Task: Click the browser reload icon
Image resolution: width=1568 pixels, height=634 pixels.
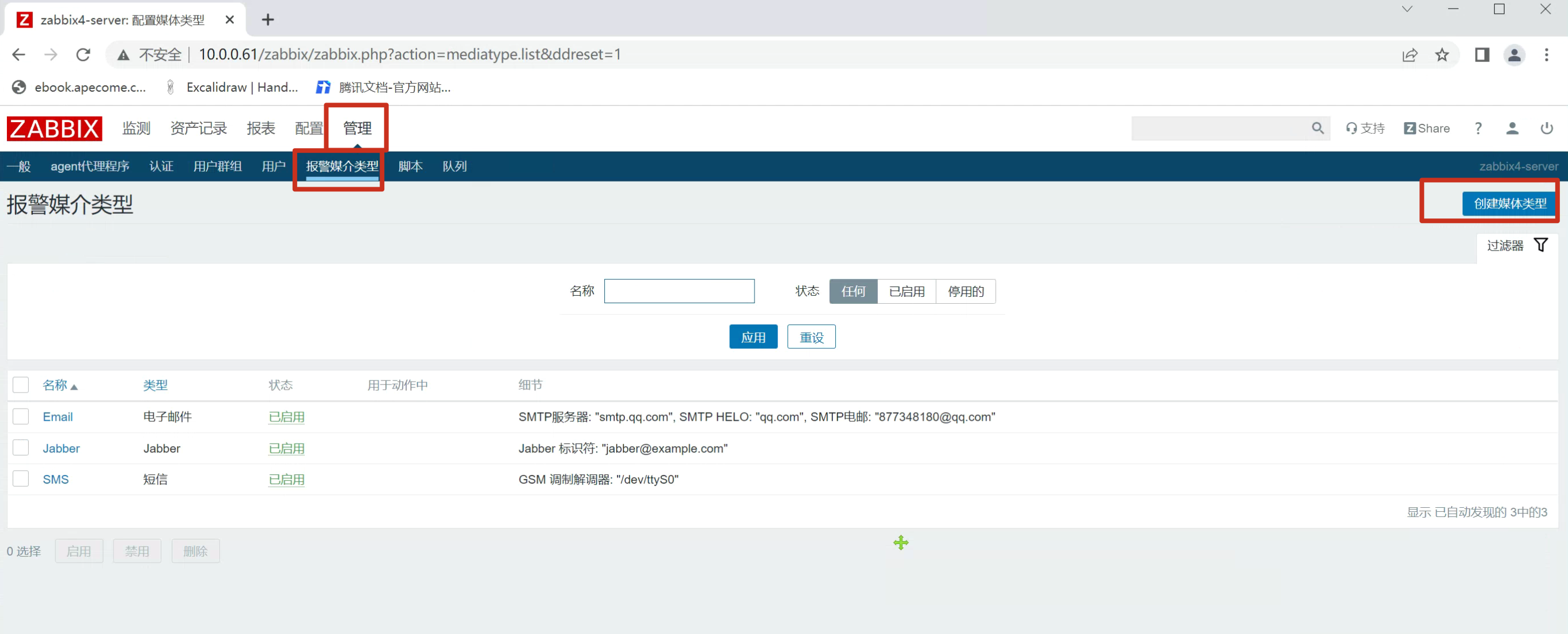Action: (84, 55)
